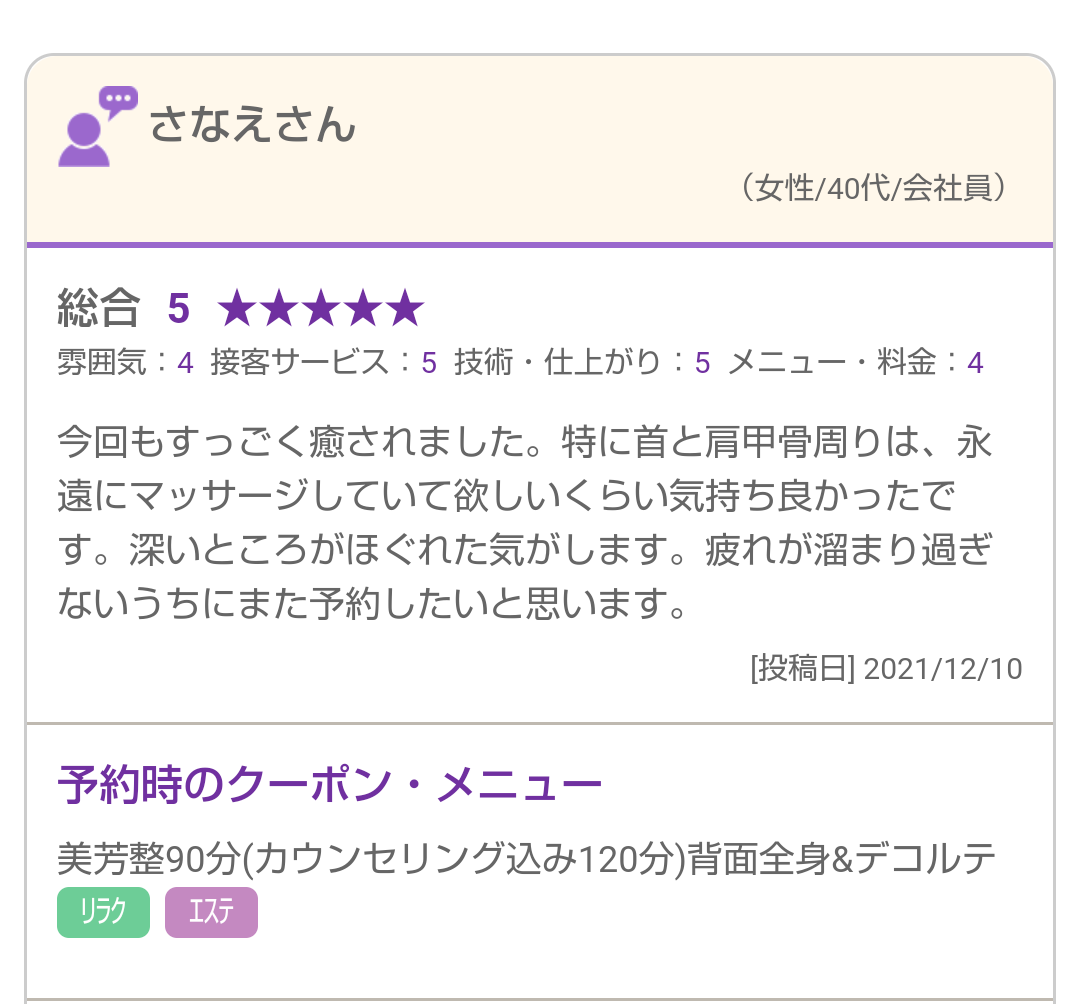This screenshot has height=1004, width=1080.
Task: Tap the green リラク tag
Action: pos(103,912)
